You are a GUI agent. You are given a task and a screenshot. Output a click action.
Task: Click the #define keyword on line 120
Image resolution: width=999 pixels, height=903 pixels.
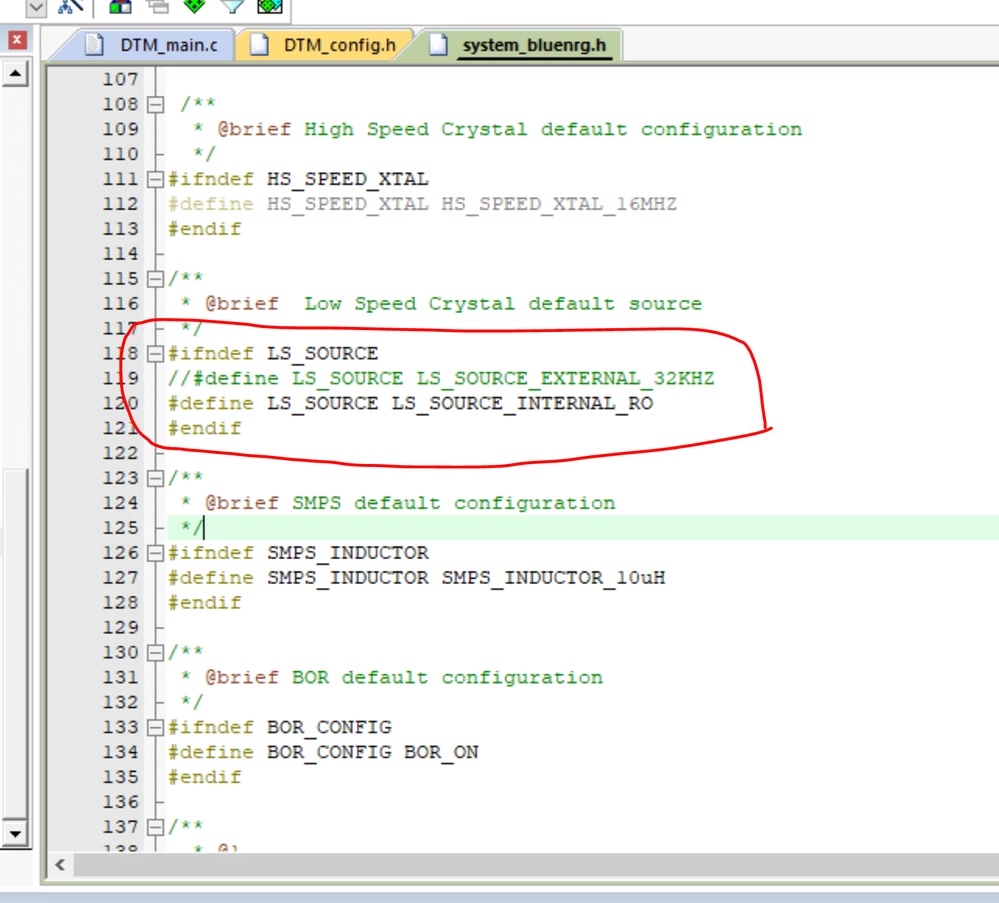tap(211, 403)
